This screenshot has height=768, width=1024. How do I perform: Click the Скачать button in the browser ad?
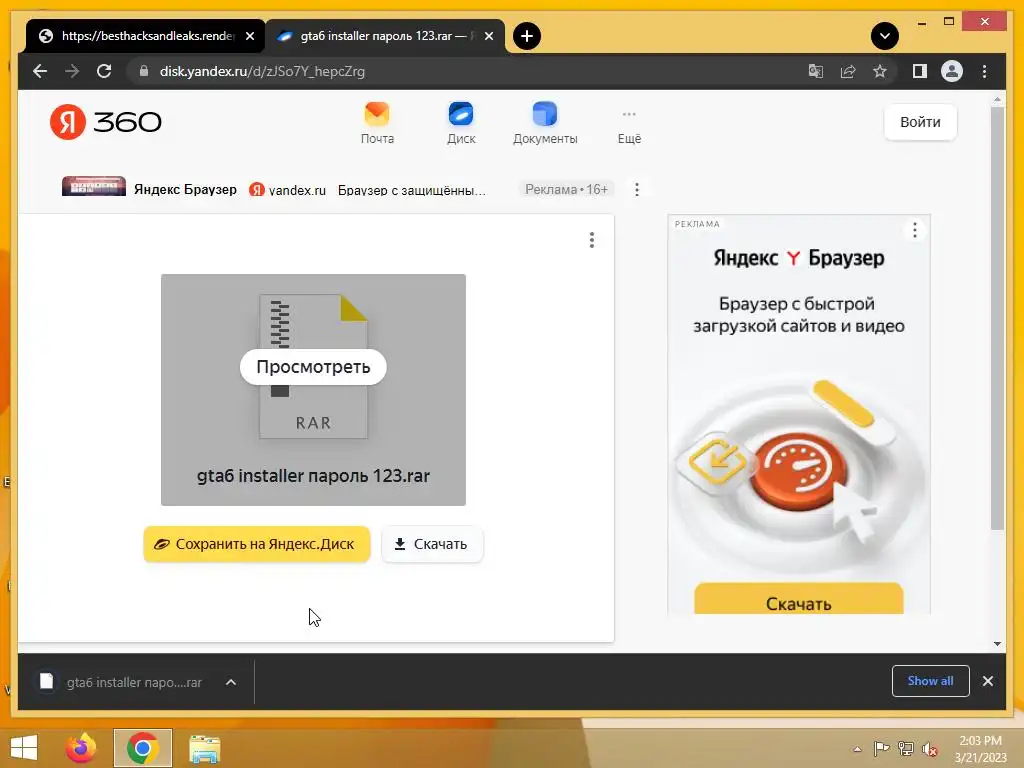pos(799,600)
